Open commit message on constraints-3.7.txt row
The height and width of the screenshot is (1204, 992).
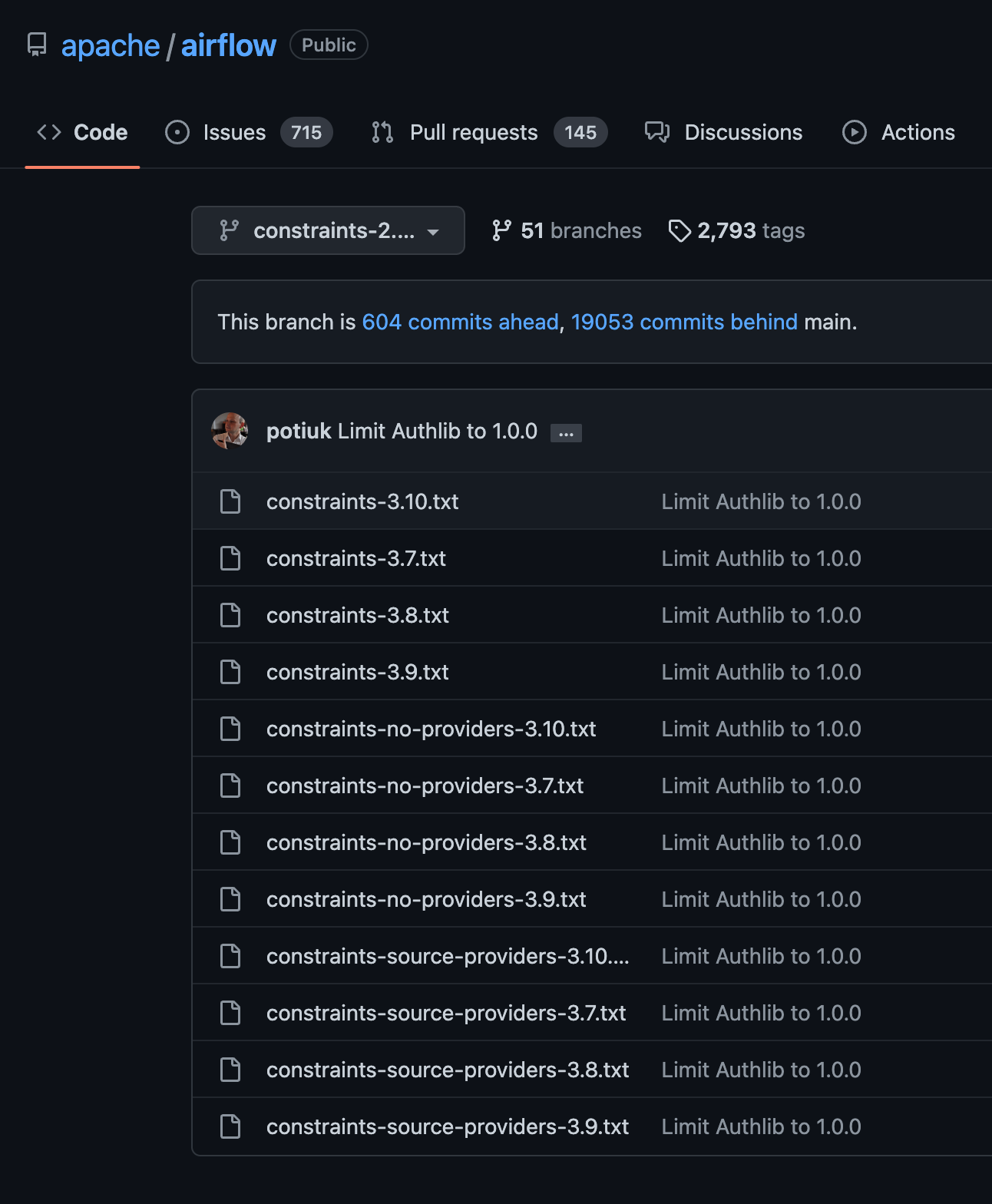[761, 558]
